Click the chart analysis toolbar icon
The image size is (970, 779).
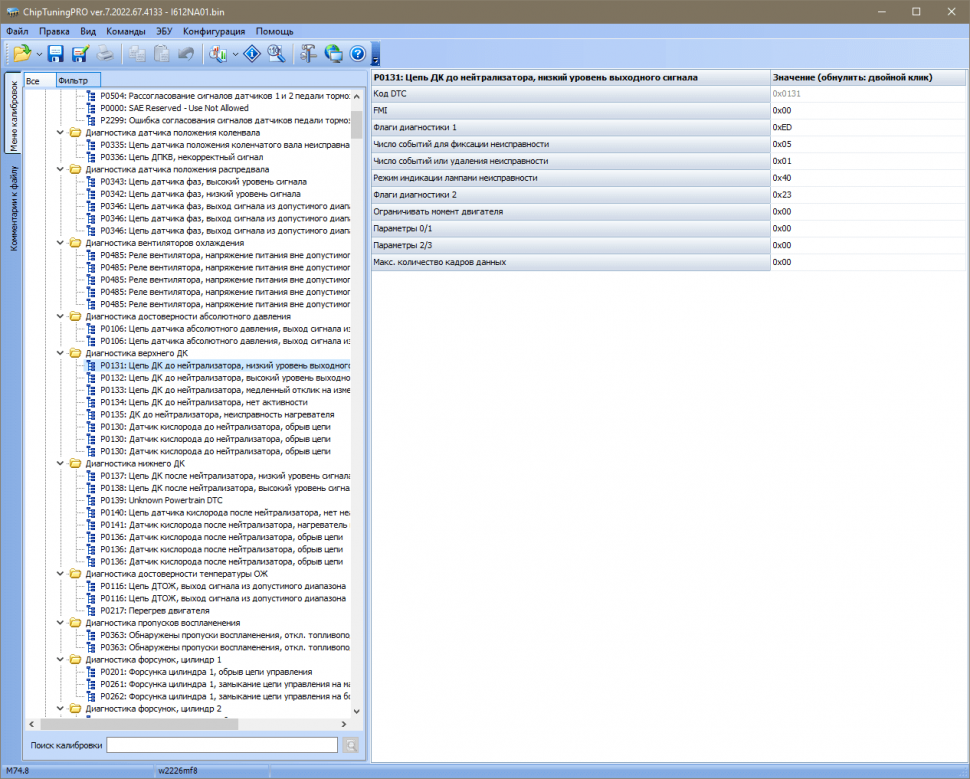[x=219, y=54]
